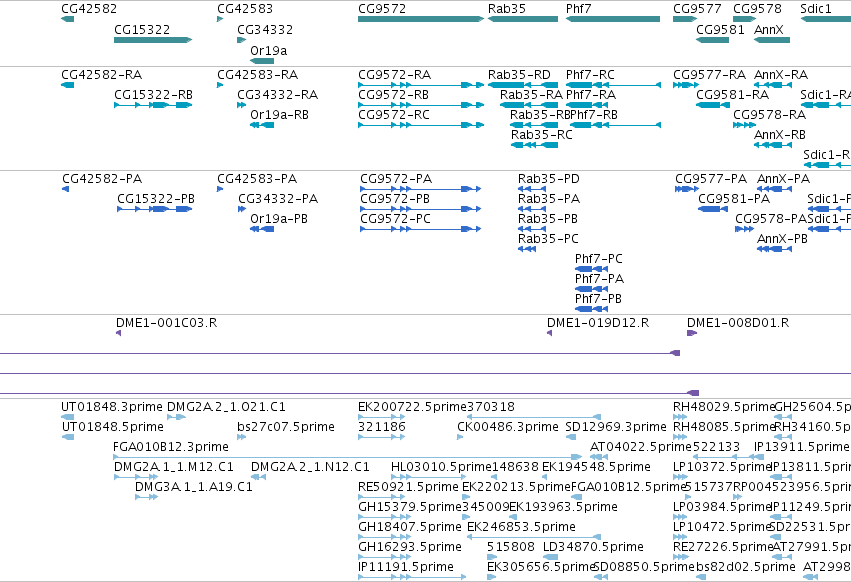Viewport: 851px width, 582px height.
Task: Select protein CG42583-PA label
Action: 257,179
